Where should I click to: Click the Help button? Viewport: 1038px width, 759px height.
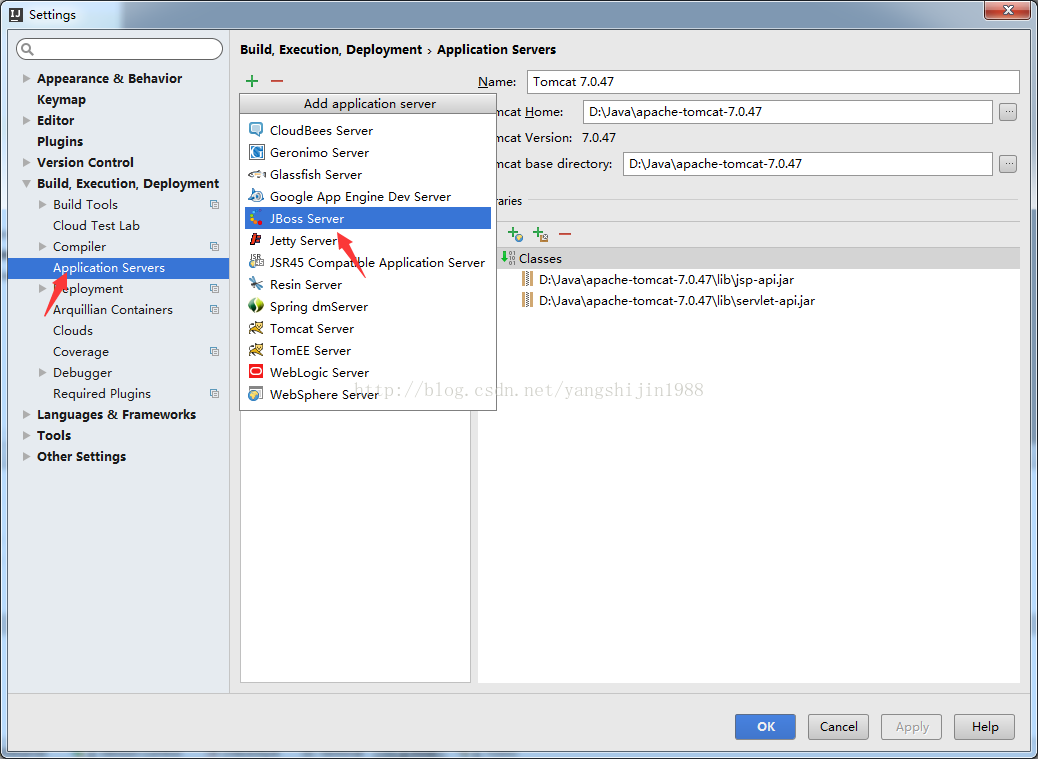[x=984, y=727]
